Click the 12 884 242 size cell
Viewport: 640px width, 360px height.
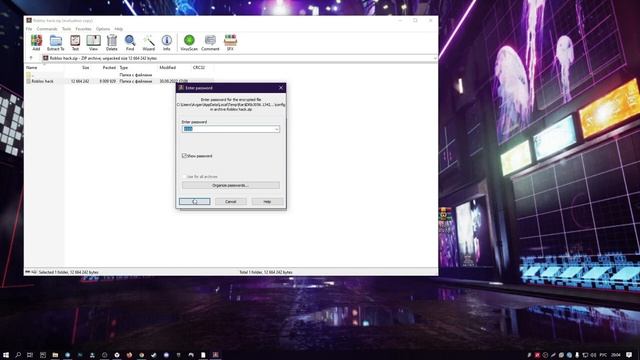tap(80, 81)
